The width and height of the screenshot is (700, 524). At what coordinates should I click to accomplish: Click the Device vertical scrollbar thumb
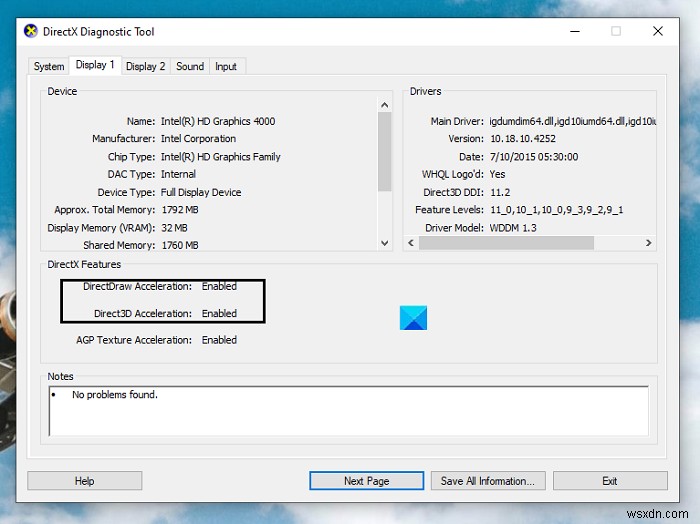384,152
